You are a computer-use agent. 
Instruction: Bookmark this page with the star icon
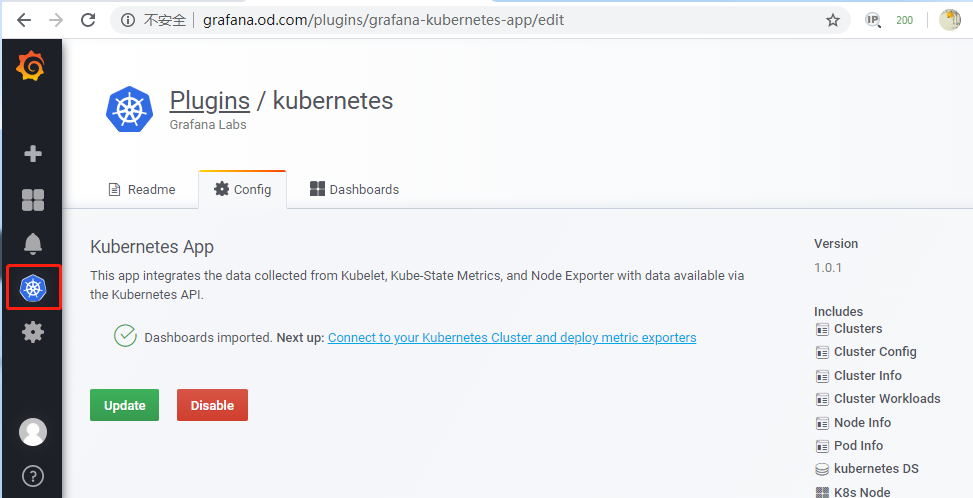coord(833,20)
